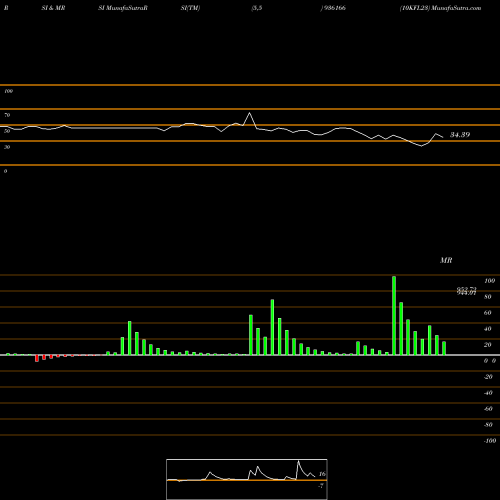Click the RSI peak spike on line
The height and width of the screenshot is (500, 500).
coord(249,113)
